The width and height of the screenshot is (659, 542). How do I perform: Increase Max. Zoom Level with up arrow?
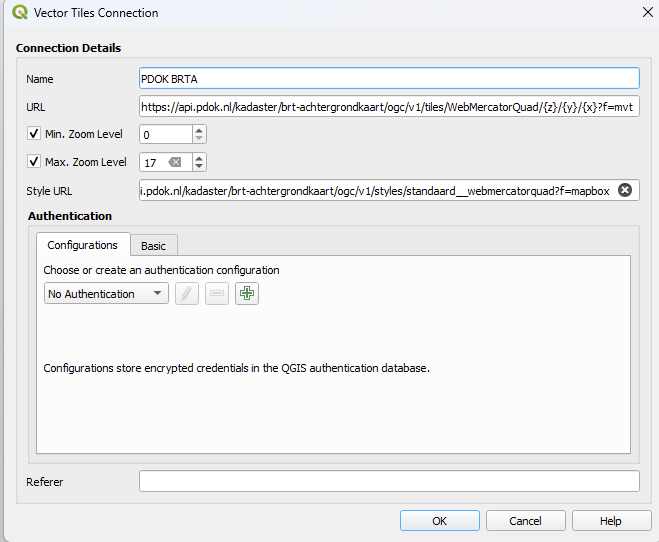[199, 158]
